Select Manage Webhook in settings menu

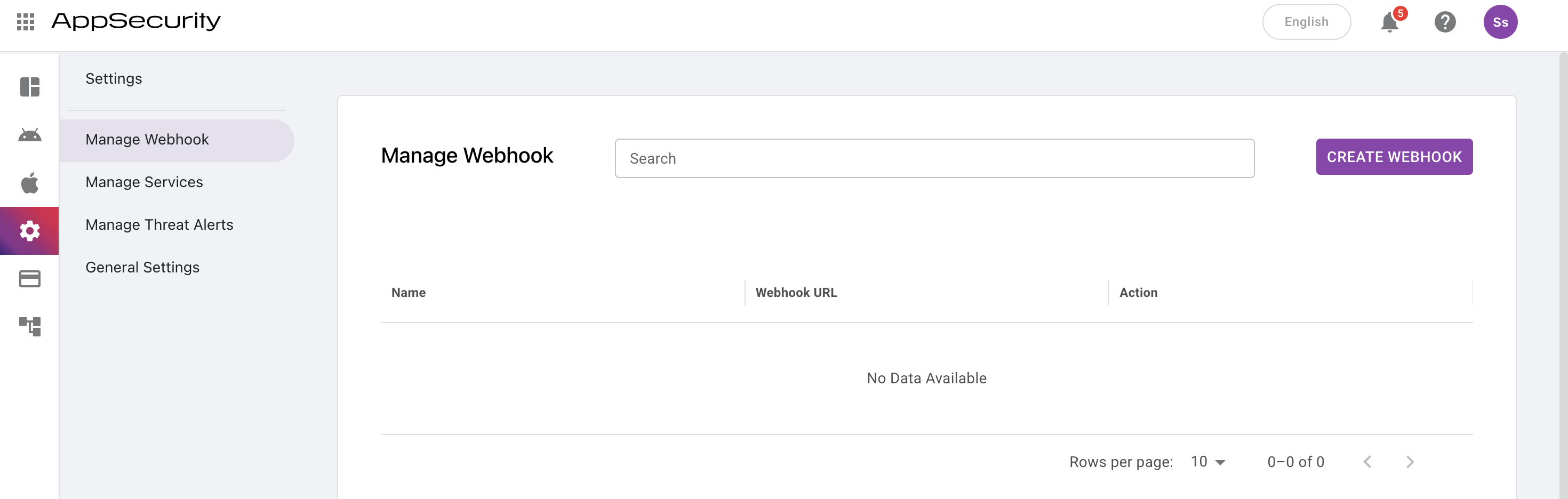pyautogui.click(x=147, y=140)
